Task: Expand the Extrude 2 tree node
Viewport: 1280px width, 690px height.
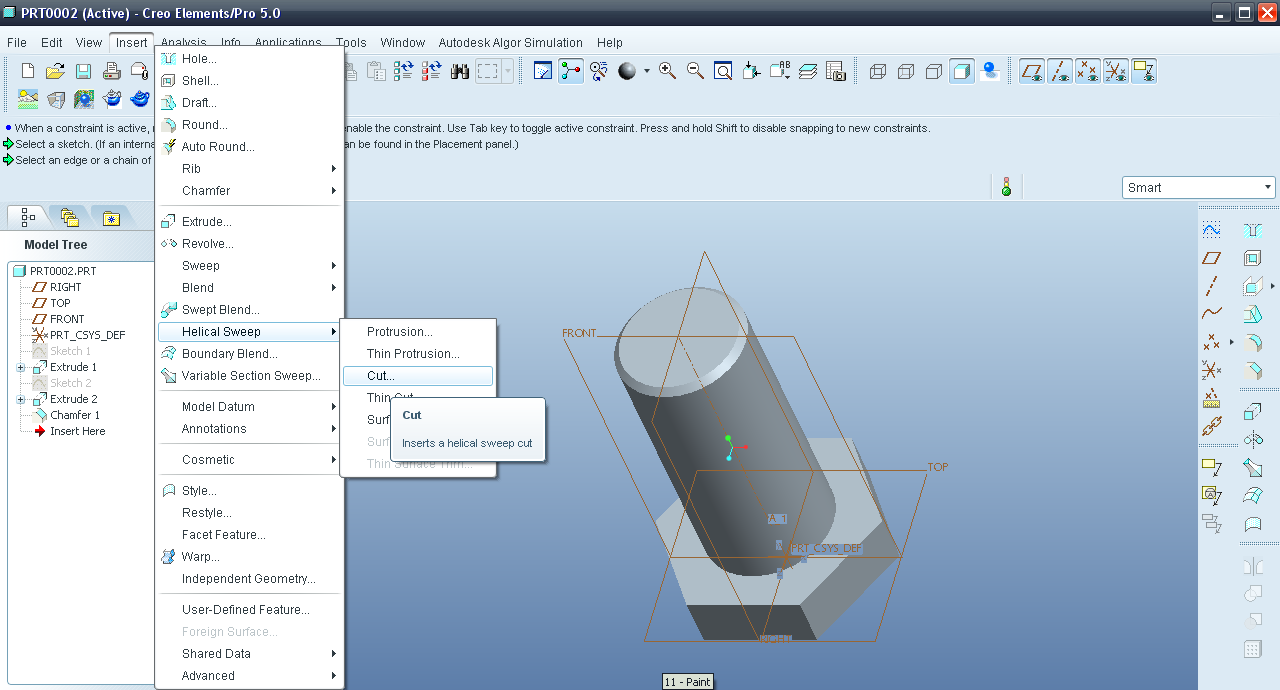Action: point(21,399)
